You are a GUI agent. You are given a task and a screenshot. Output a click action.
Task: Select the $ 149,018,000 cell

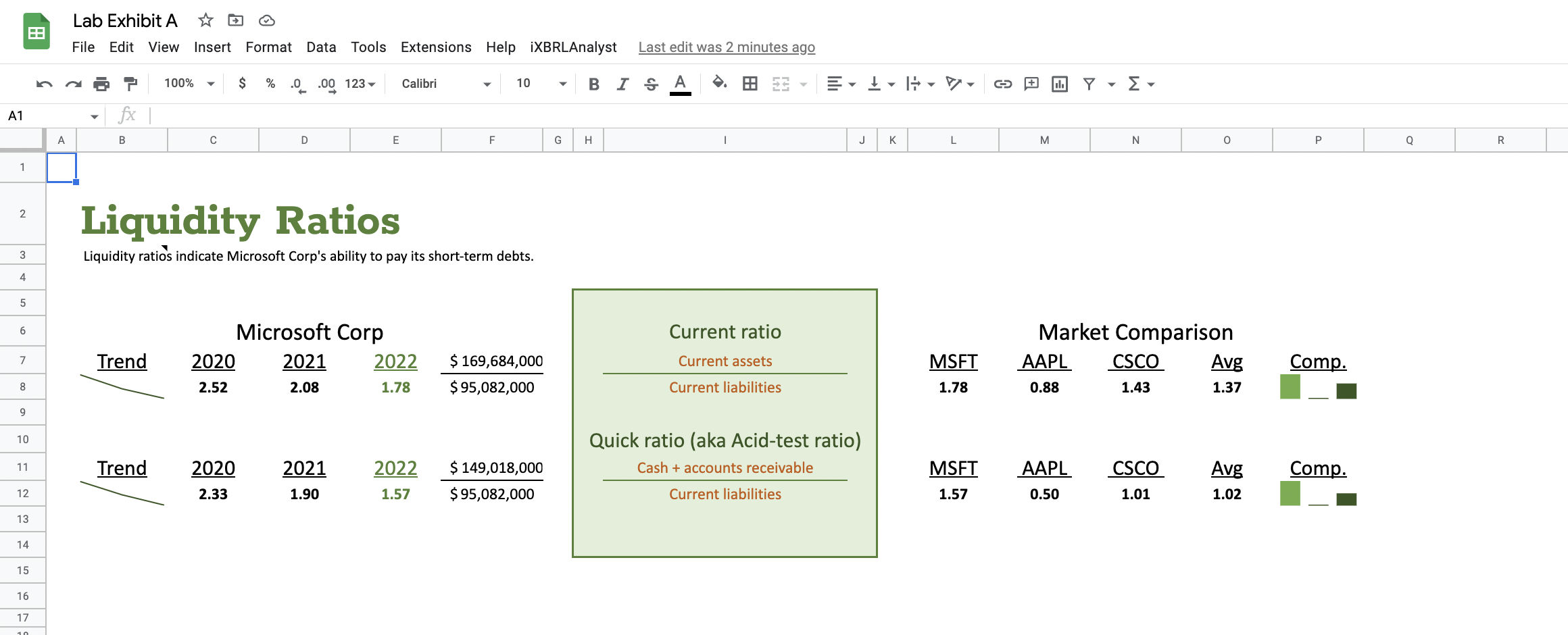tap(492, 467)
